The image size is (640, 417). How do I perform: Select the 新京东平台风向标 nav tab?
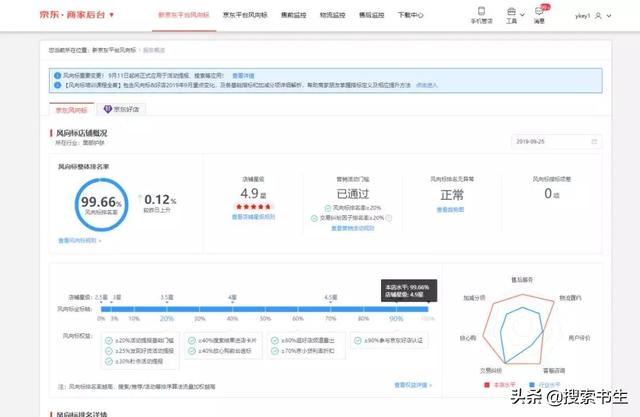click(184, 15)
